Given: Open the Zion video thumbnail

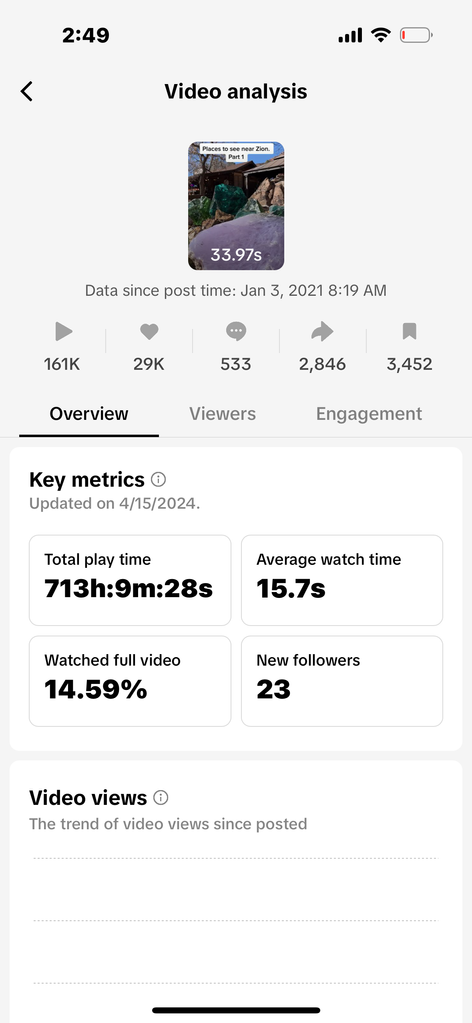Looking at the screenshot, I should tap(236, 206).
